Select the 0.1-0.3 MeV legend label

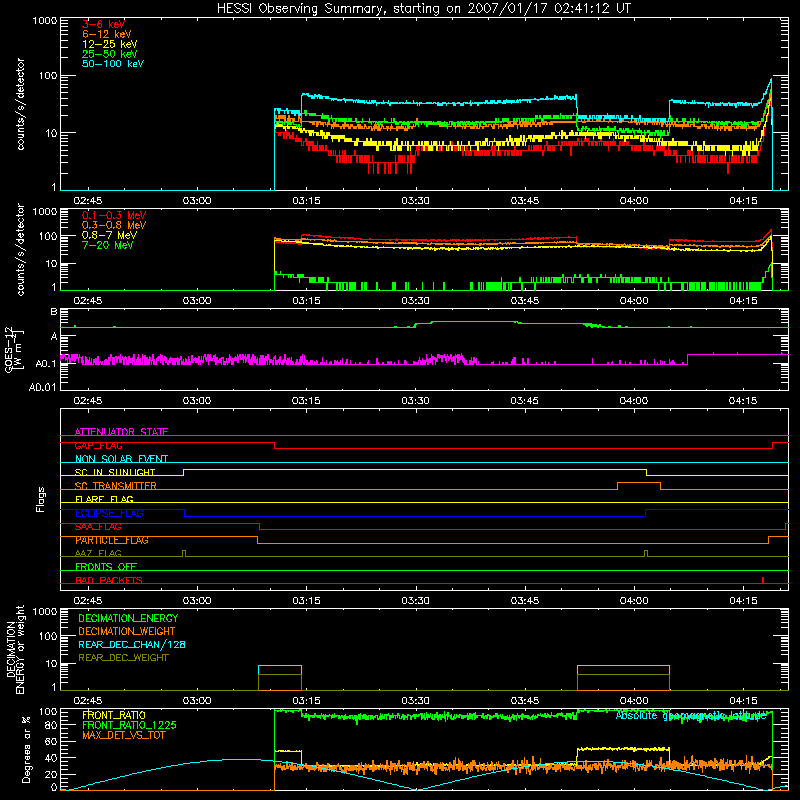click(x=114, y=215)
